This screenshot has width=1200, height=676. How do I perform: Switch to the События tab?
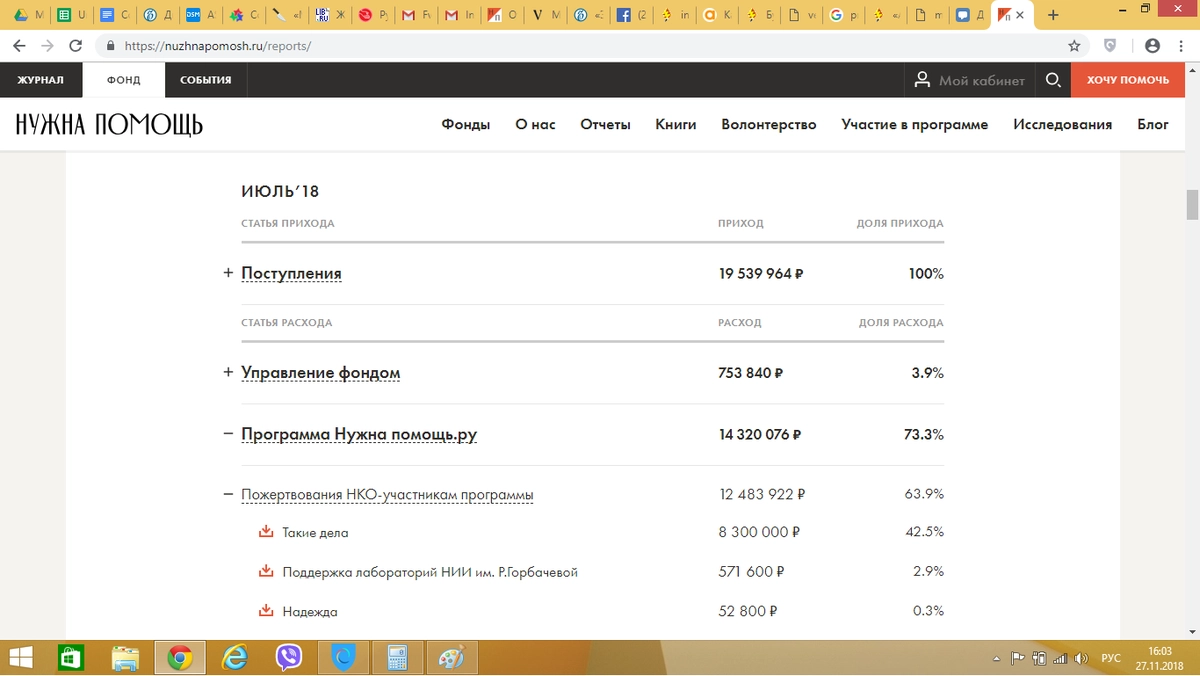(205, 80)
